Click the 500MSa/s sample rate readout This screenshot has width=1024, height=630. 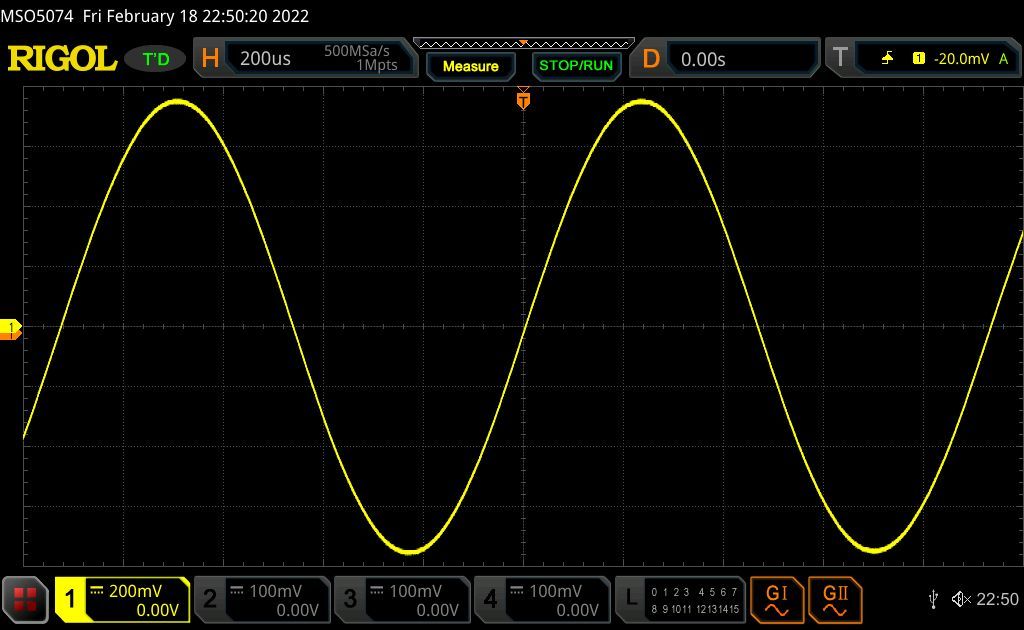(357, 51)
